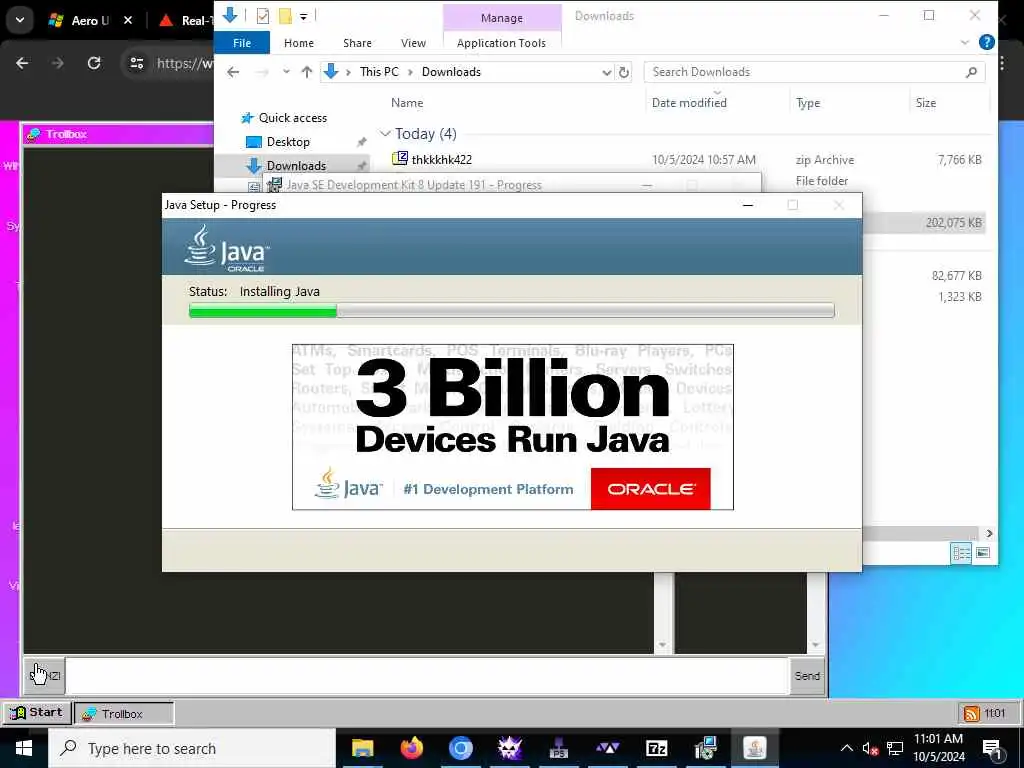Refresh the Downloads folder
The width and height of the screenshot is (1024, 768).
coord(624,72)
